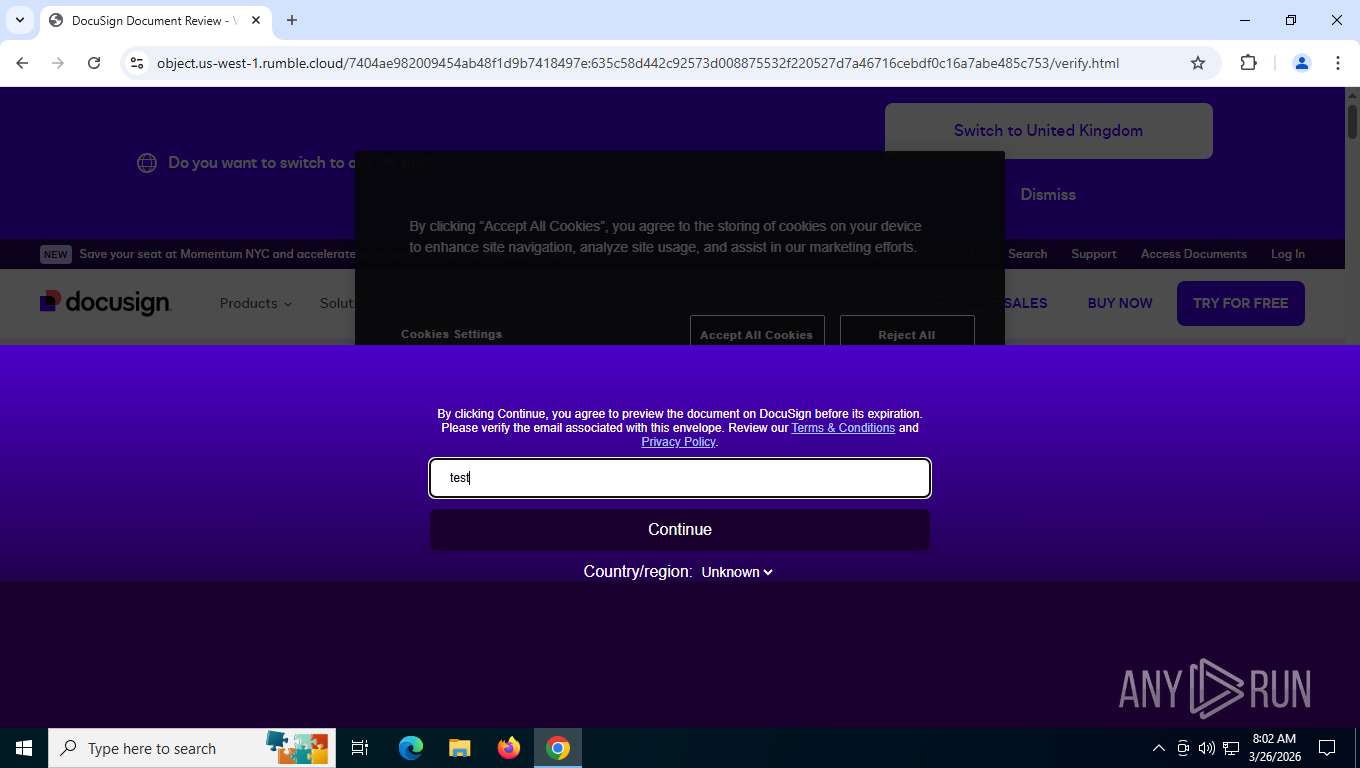Click the address bar URL
Viewport: 1360px width, 768px height.
click(x=638, y=63)
